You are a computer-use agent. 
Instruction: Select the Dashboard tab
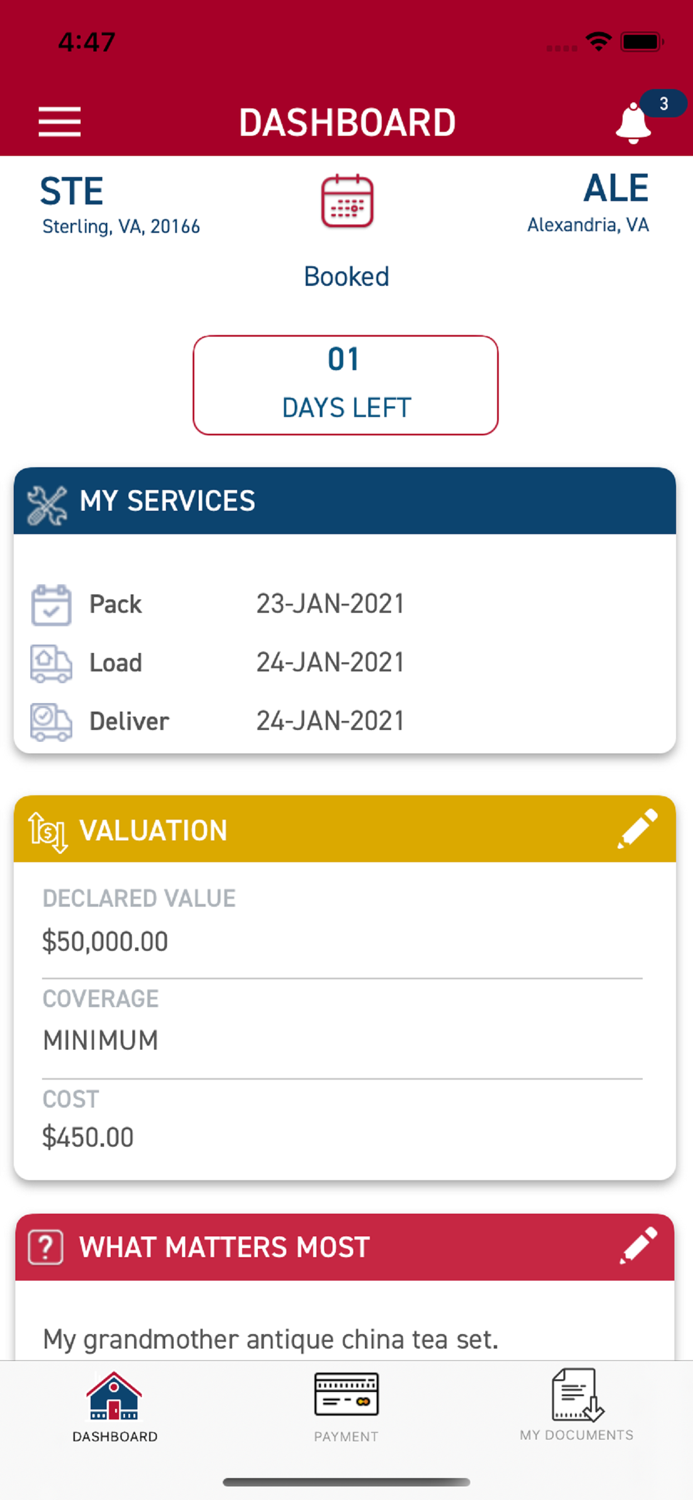(115, 1406)
